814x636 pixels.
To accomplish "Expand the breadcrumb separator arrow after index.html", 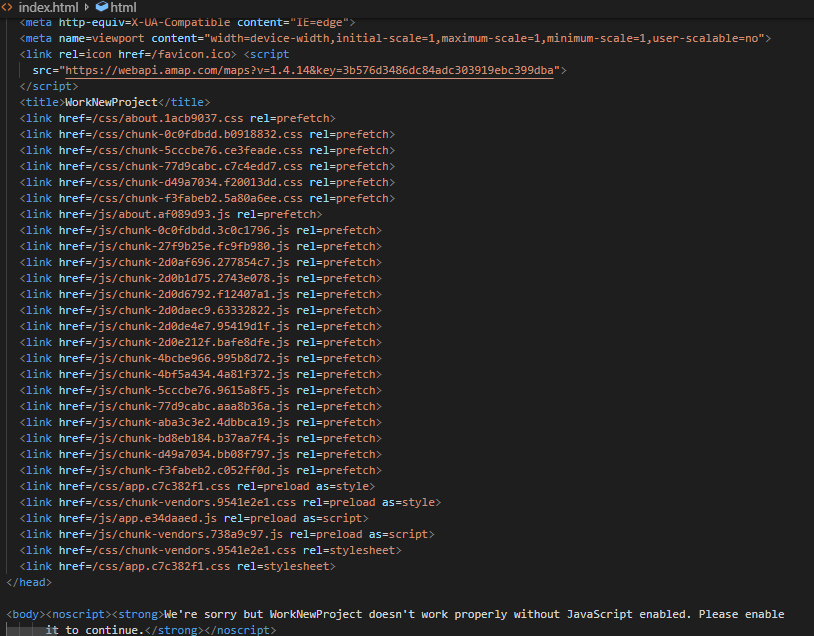I will point(87,7).
